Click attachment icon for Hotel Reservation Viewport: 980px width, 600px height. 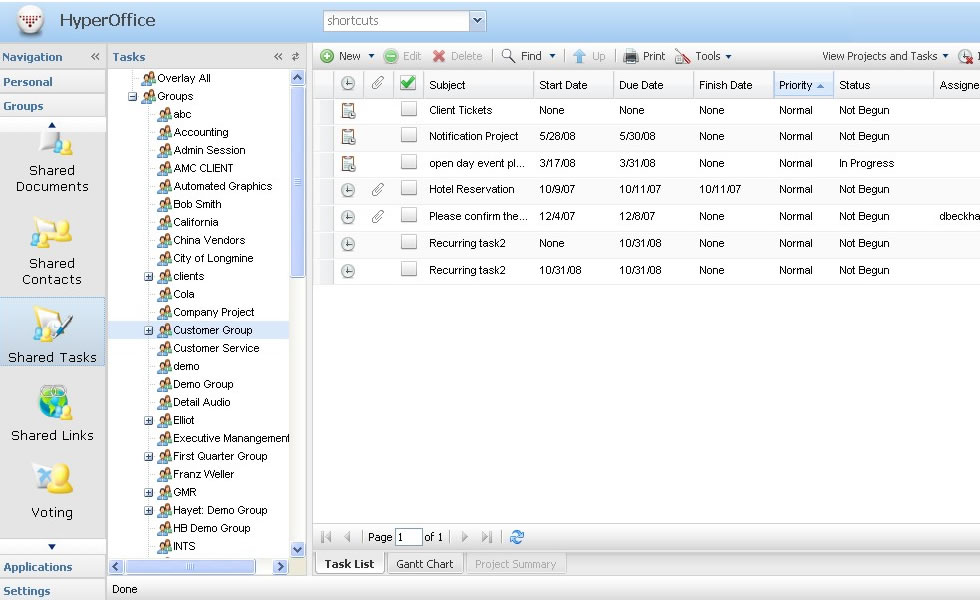point(378,189)
